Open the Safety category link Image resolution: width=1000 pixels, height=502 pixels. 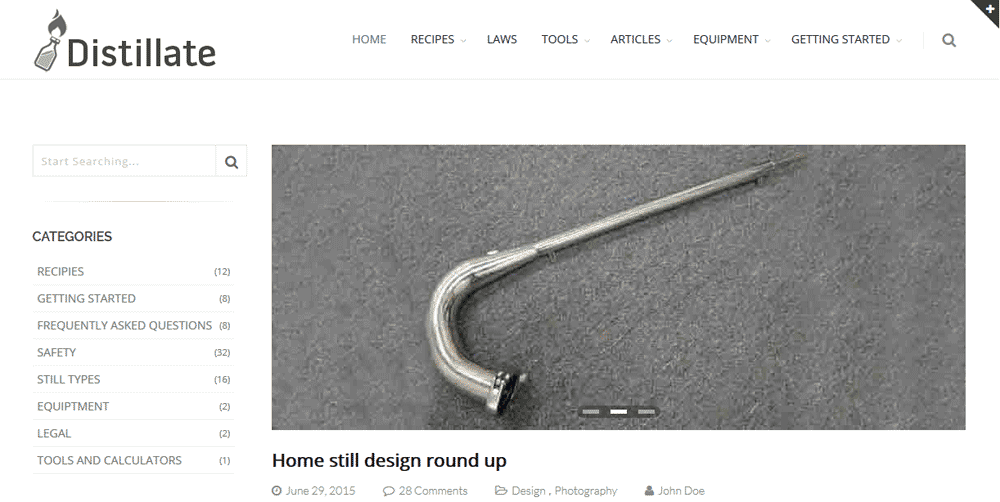click(x=56, y=352)
